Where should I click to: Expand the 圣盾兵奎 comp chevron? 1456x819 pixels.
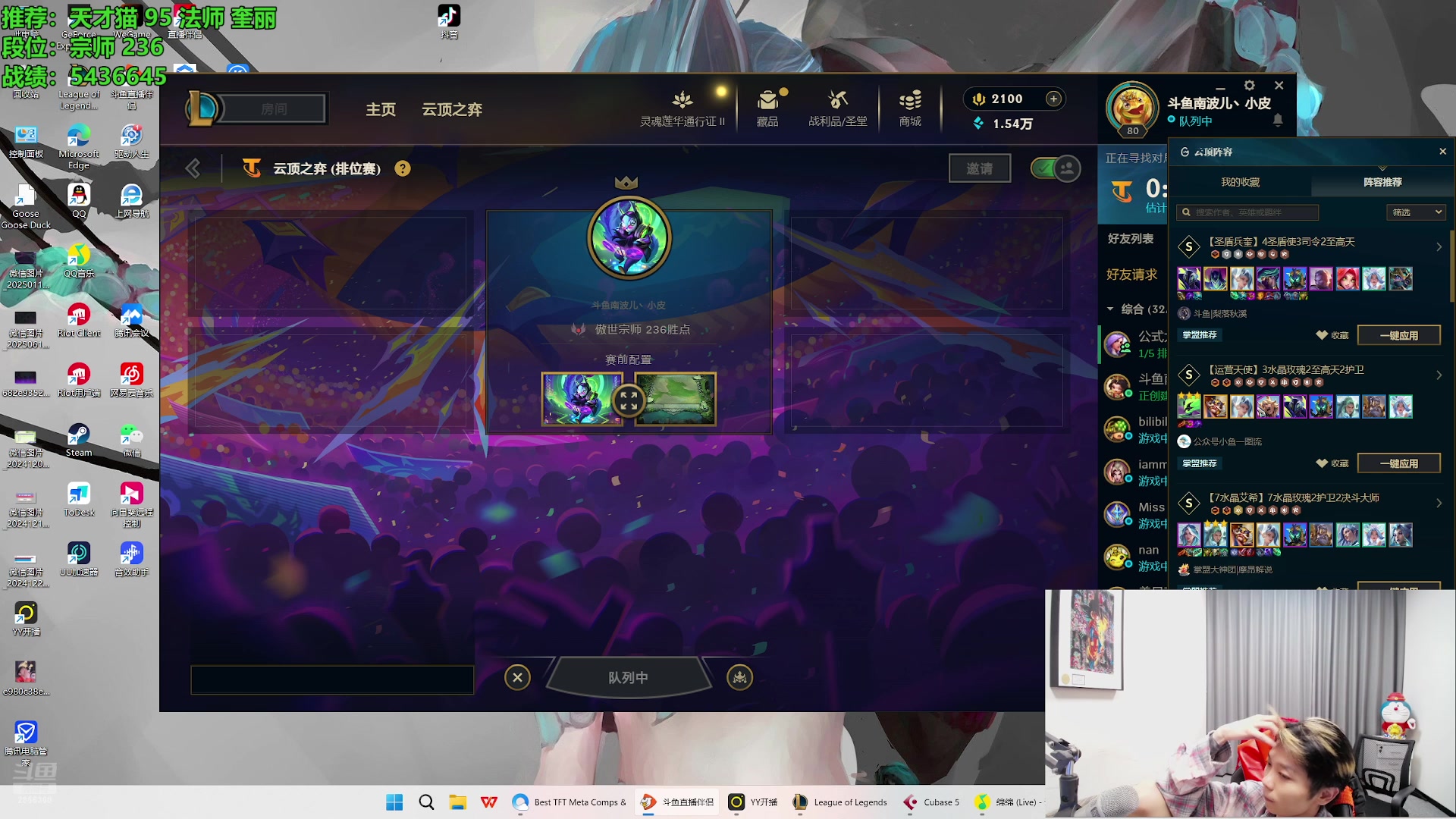[1439, 247]
